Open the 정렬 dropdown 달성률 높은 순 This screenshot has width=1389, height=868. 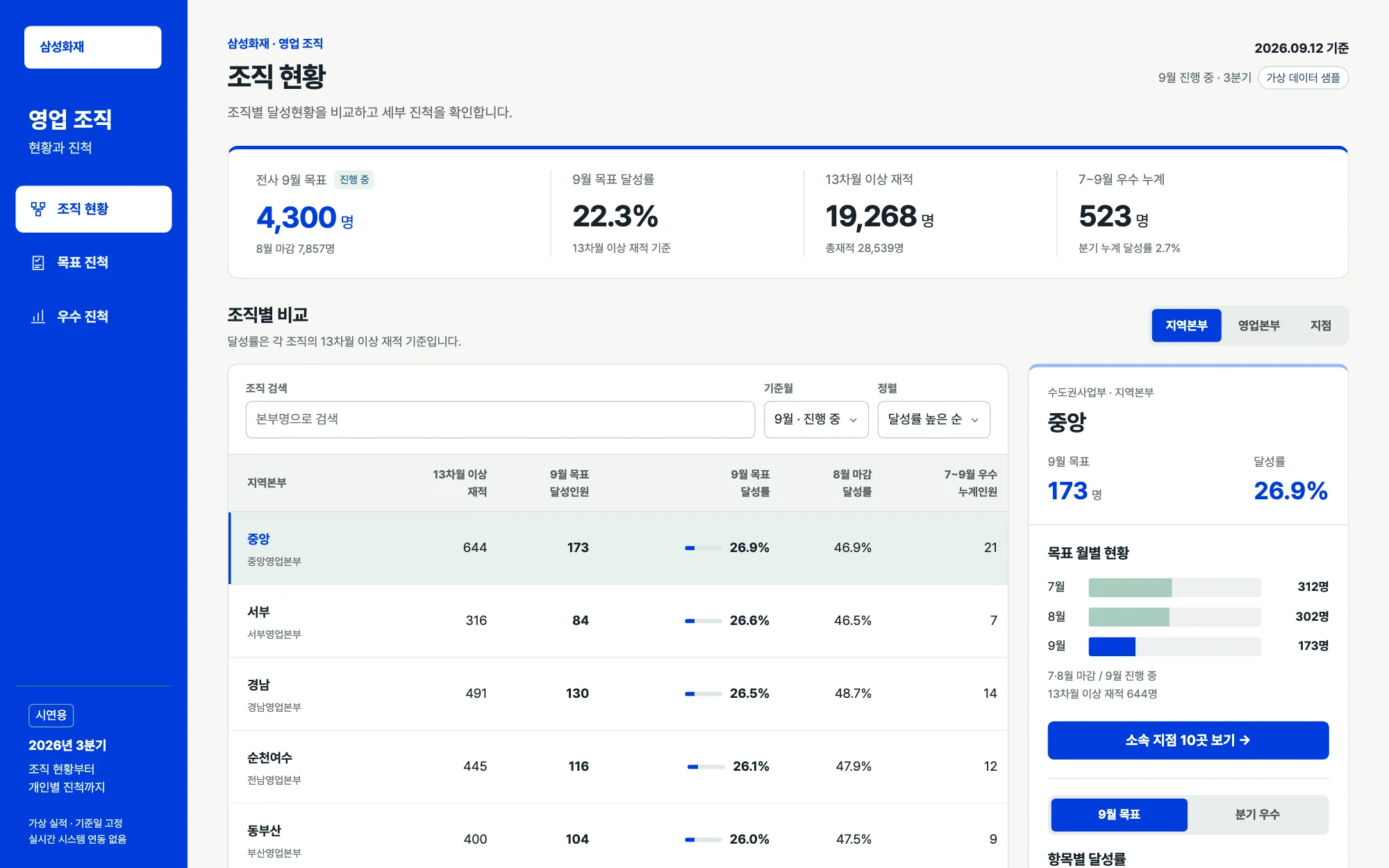coord(933,419)
